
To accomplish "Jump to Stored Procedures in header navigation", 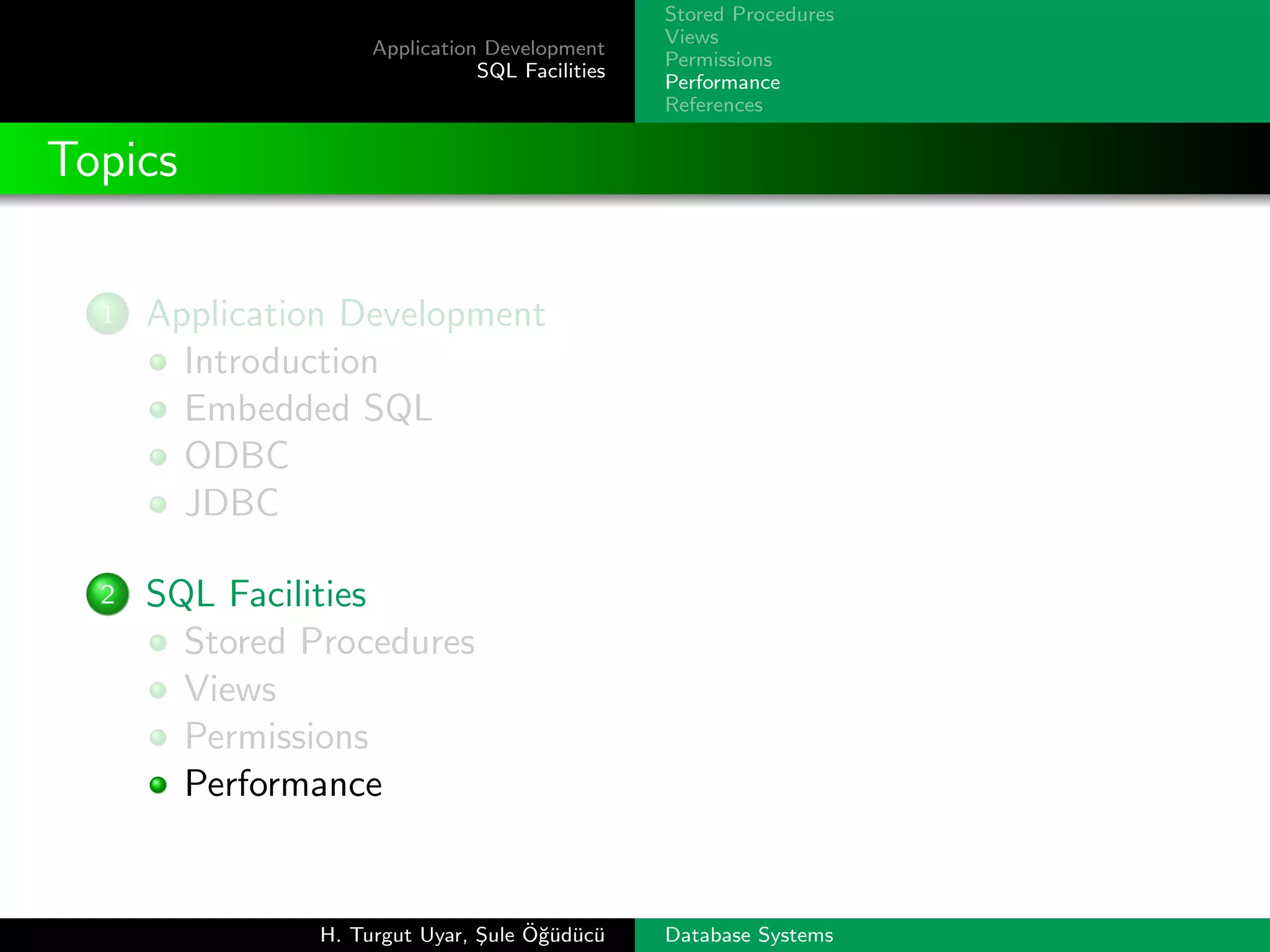I will pyautogui.click(x=749, y=14).
